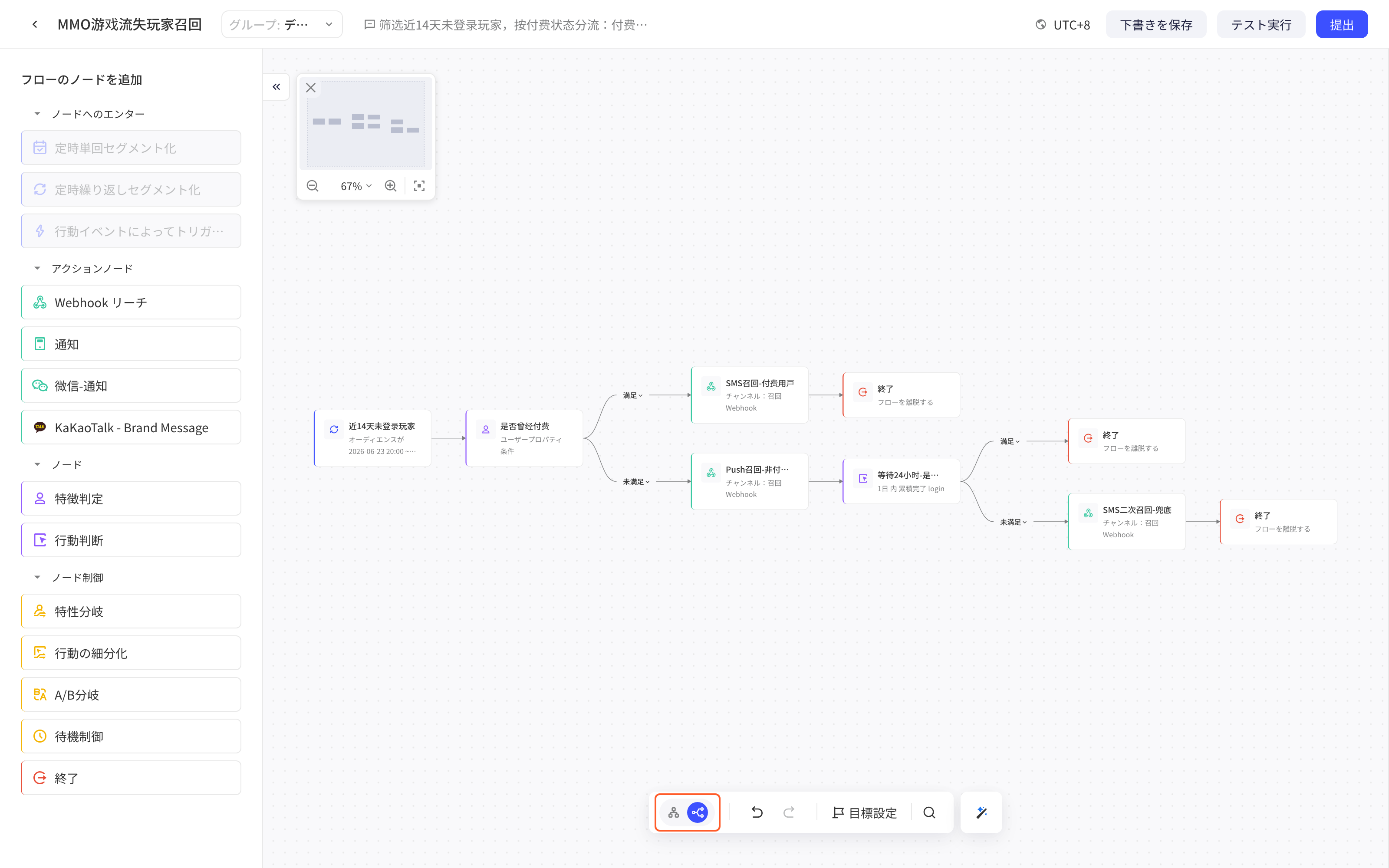The height and width of the screenshot is (868, 1389).
Task: Open the 等待24小时 behavior node
Action: tap(901, 481)
